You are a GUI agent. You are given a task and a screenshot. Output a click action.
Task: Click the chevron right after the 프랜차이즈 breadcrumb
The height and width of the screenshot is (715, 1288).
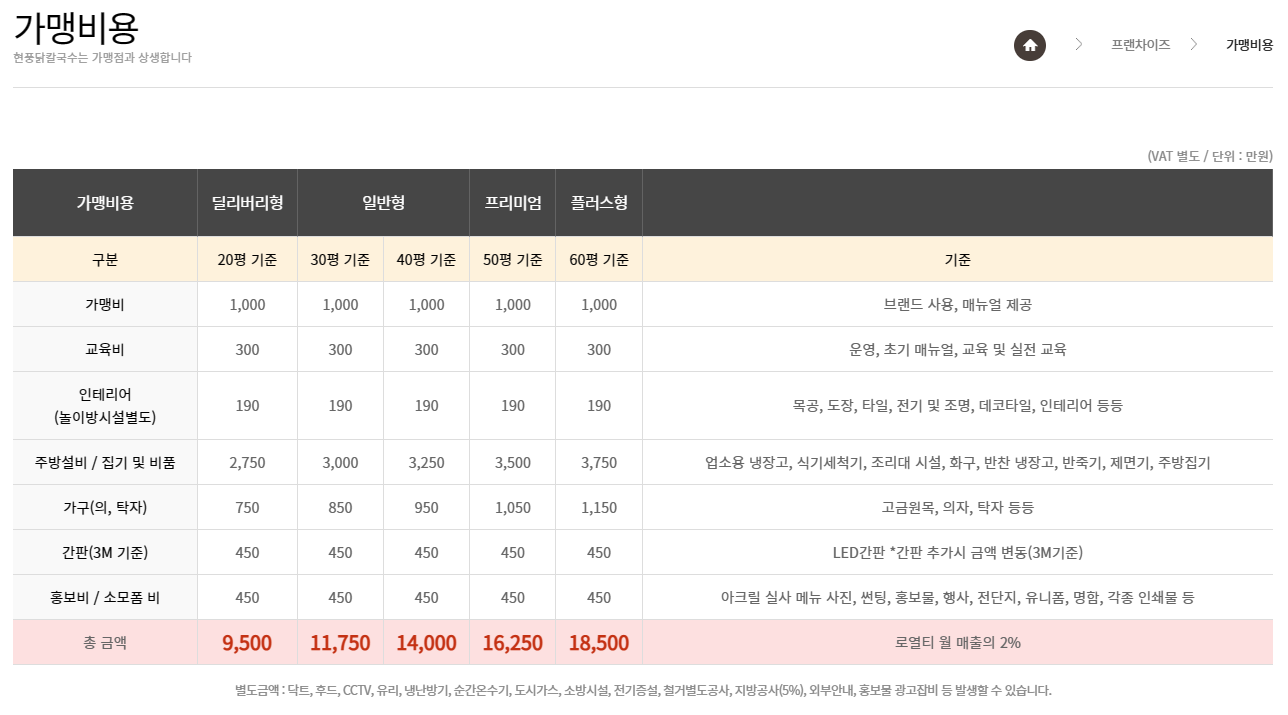click(1193, 45)
